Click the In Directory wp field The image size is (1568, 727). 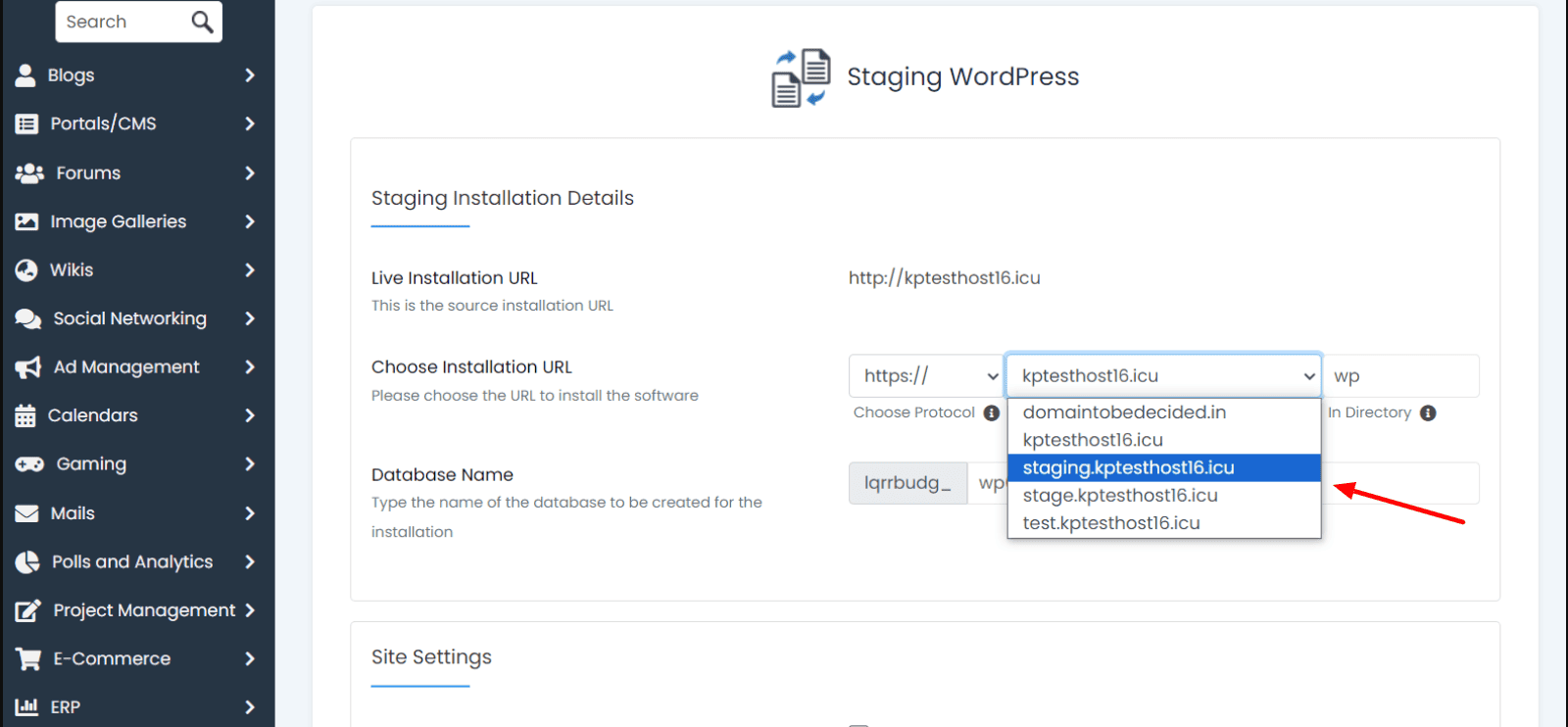pos(1401,376)
